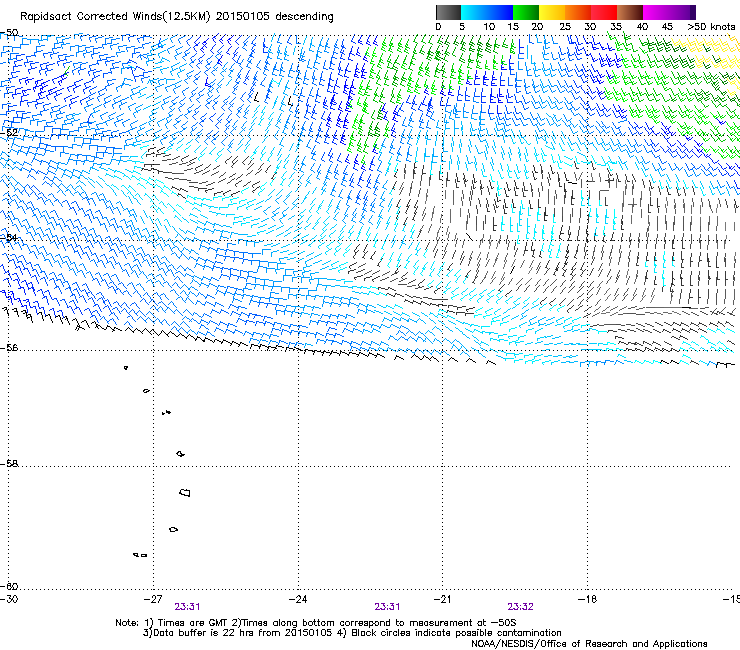This screenshot has height=650, width=740.
Task: Click the '>50 knots' legend label
Action: [x=711, y=27]
